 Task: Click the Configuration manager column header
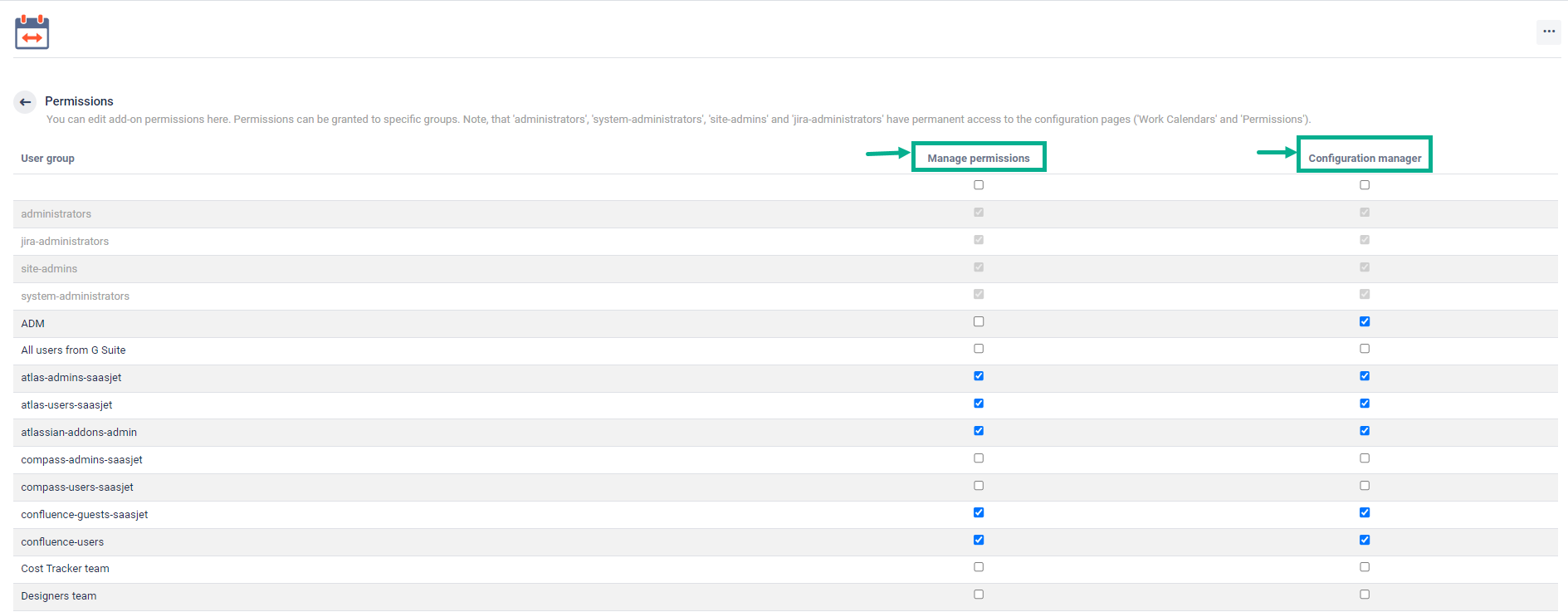click(1364, 158)
